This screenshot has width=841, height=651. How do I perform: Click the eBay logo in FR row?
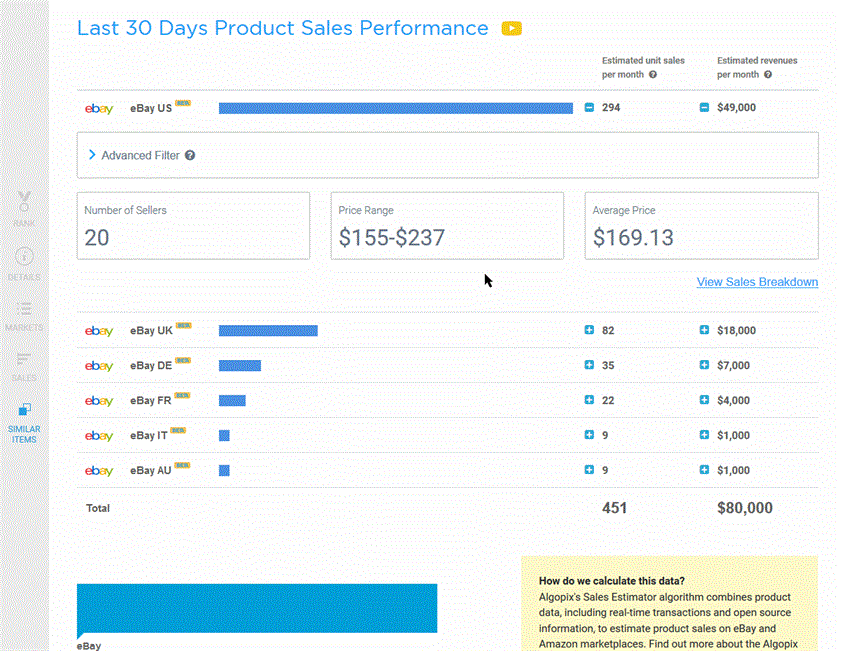[x=99, y=401]
